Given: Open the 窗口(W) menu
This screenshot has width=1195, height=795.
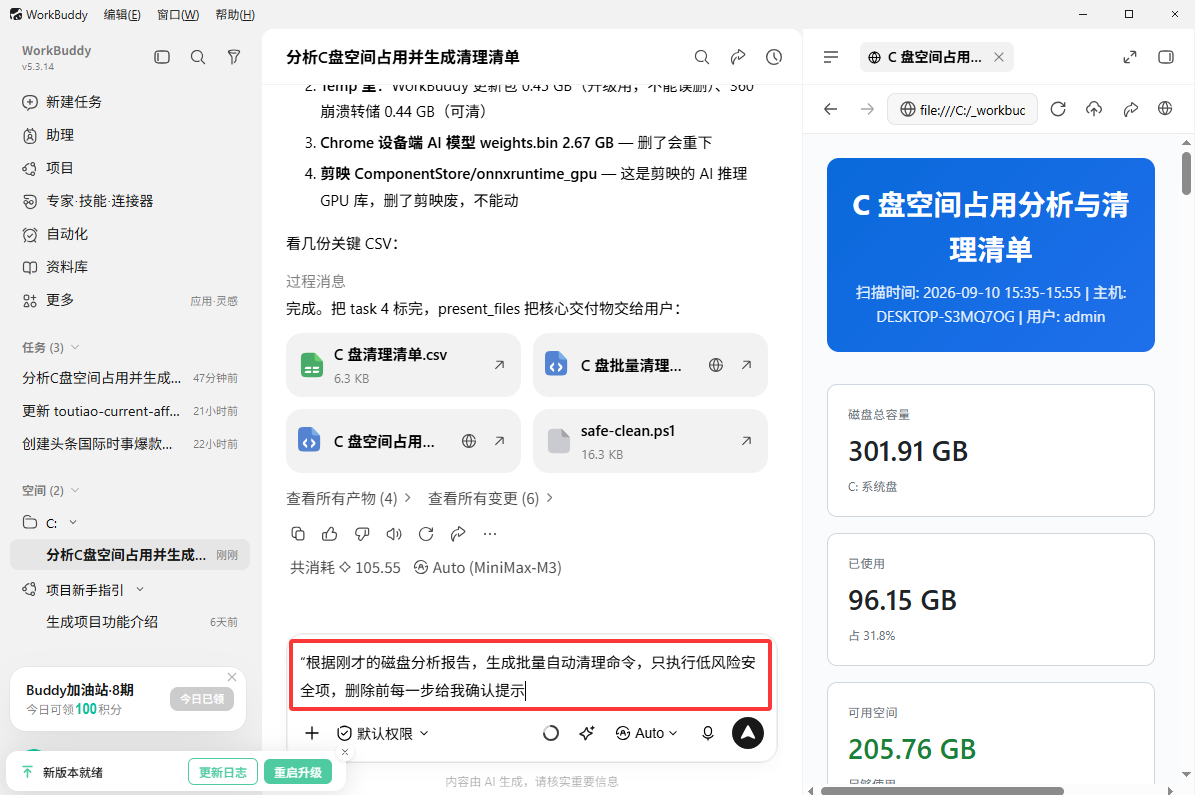Looking at the screenshot, I should (x=178, y=14).
